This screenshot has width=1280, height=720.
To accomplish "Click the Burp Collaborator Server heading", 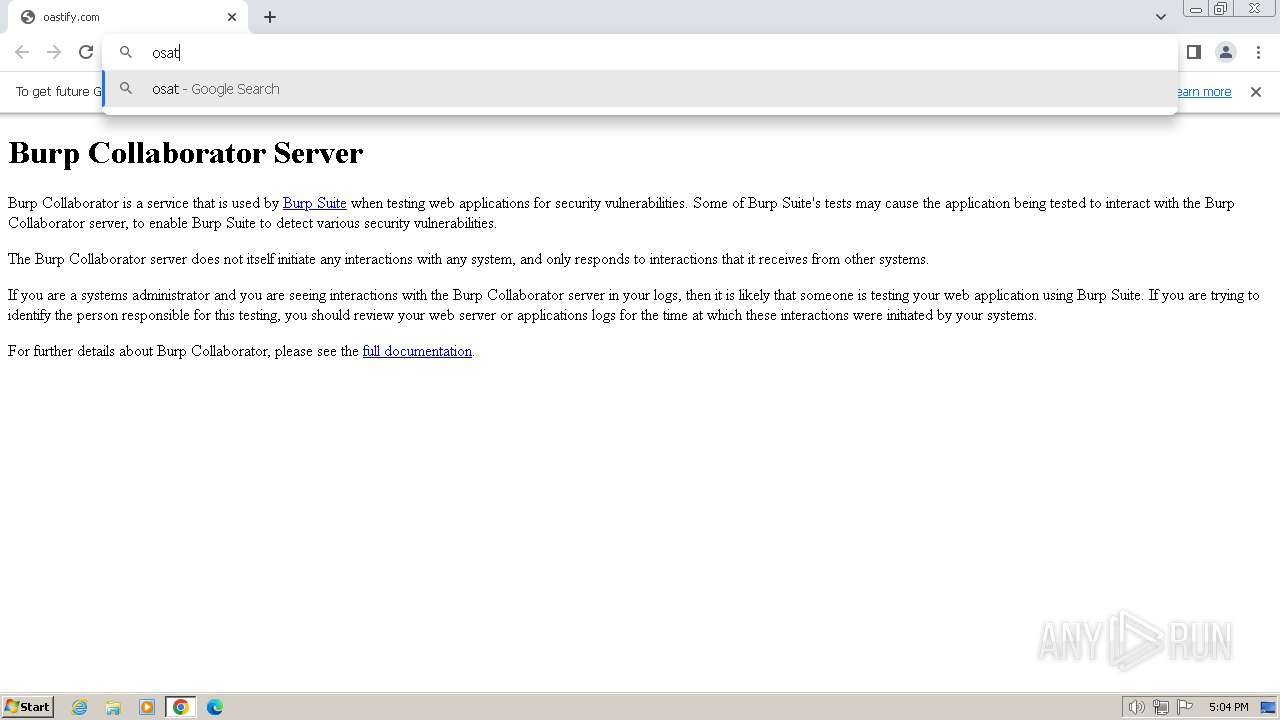I will pos(186,153).
